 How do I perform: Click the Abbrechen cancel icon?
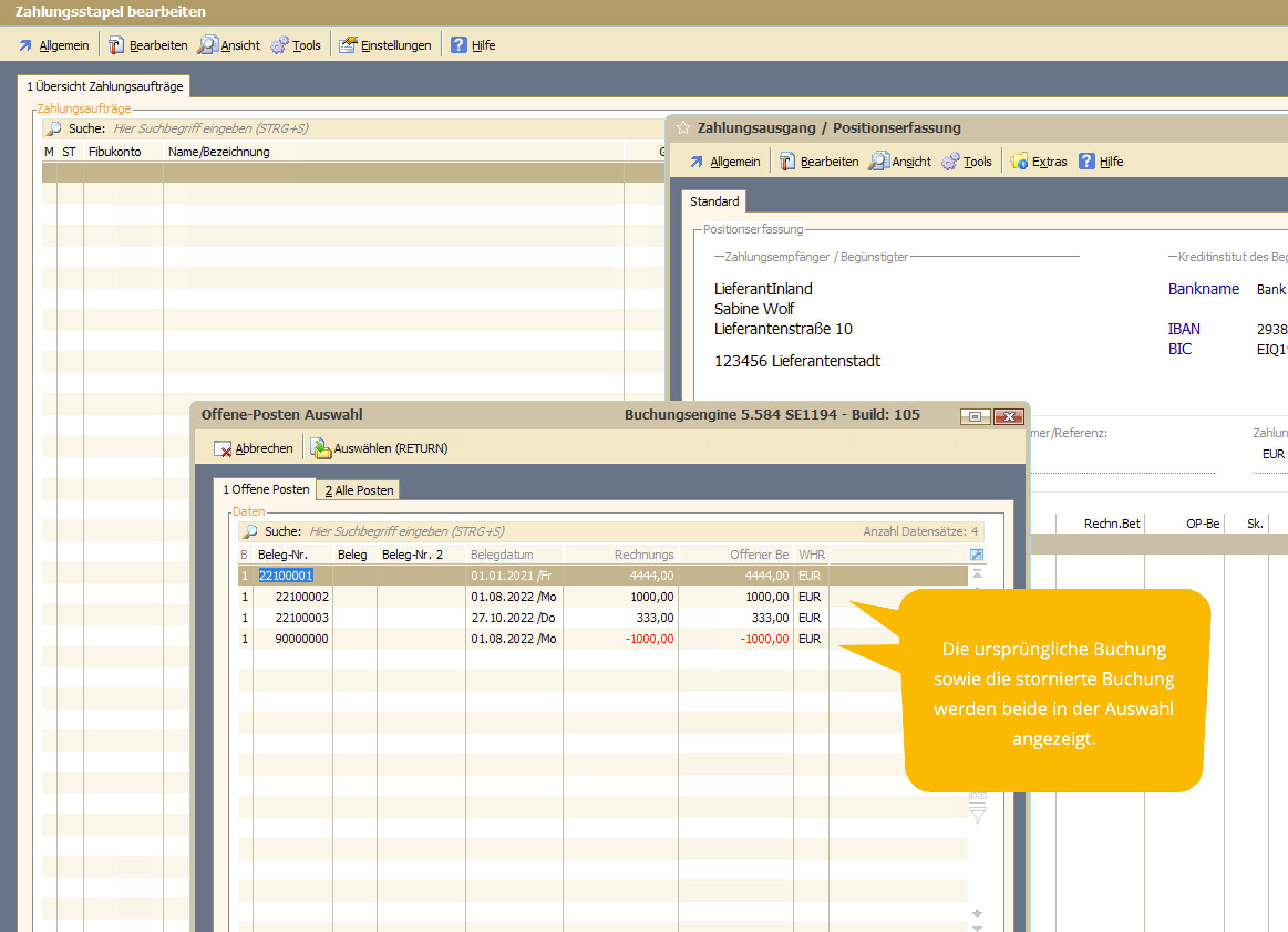(x=222, y=448)
